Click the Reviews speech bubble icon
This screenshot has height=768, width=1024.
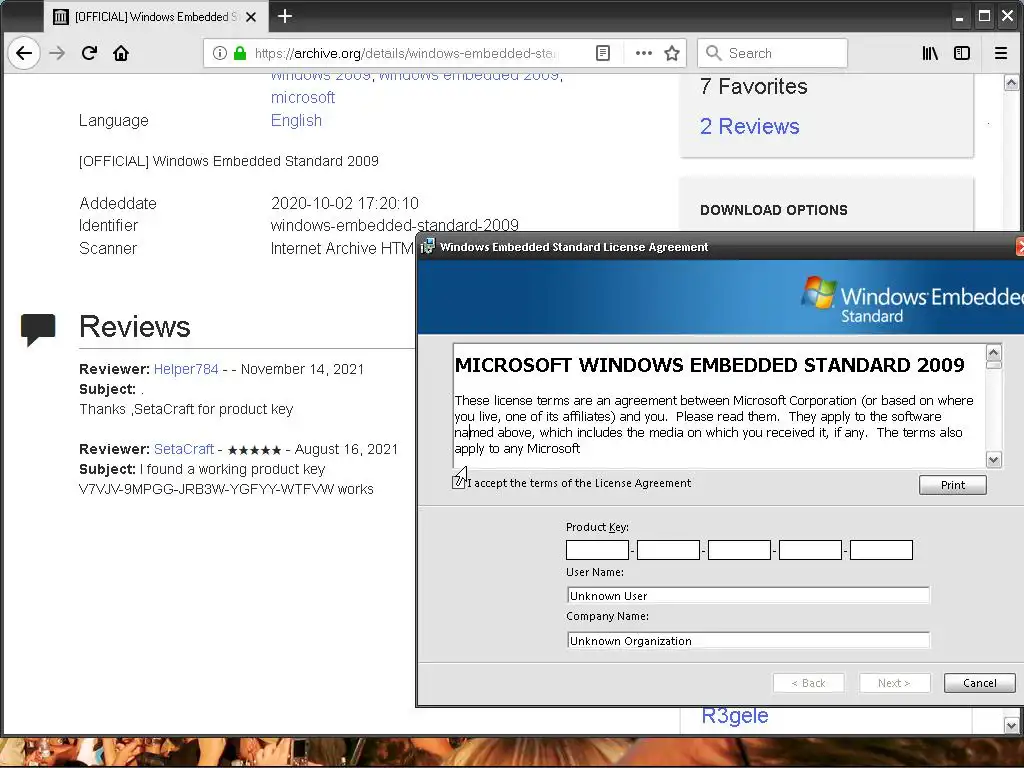[x=38, y=328]
